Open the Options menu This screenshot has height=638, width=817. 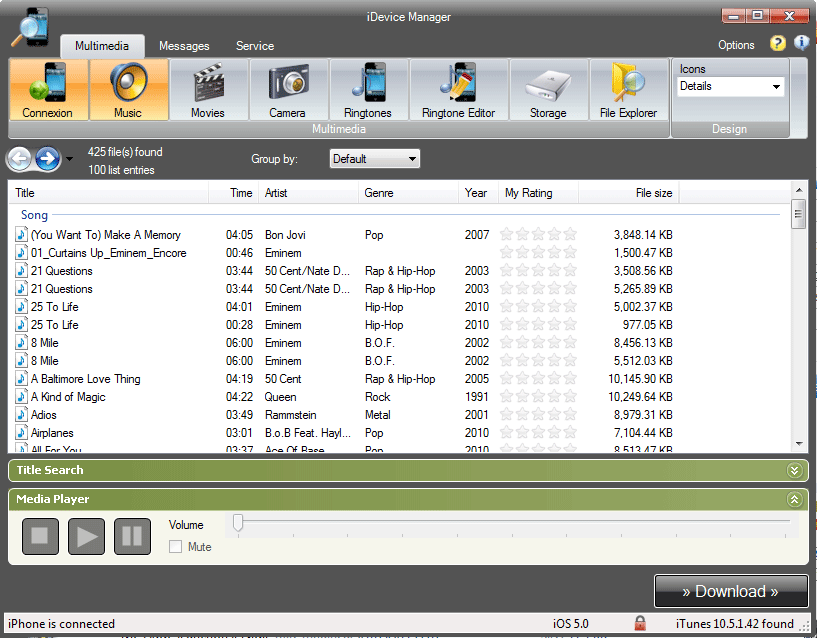click(736, 45)
